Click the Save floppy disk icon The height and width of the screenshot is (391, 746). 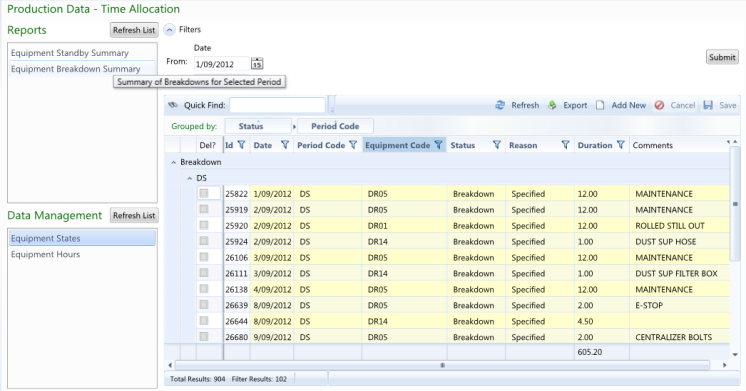[x=708, y=105]
